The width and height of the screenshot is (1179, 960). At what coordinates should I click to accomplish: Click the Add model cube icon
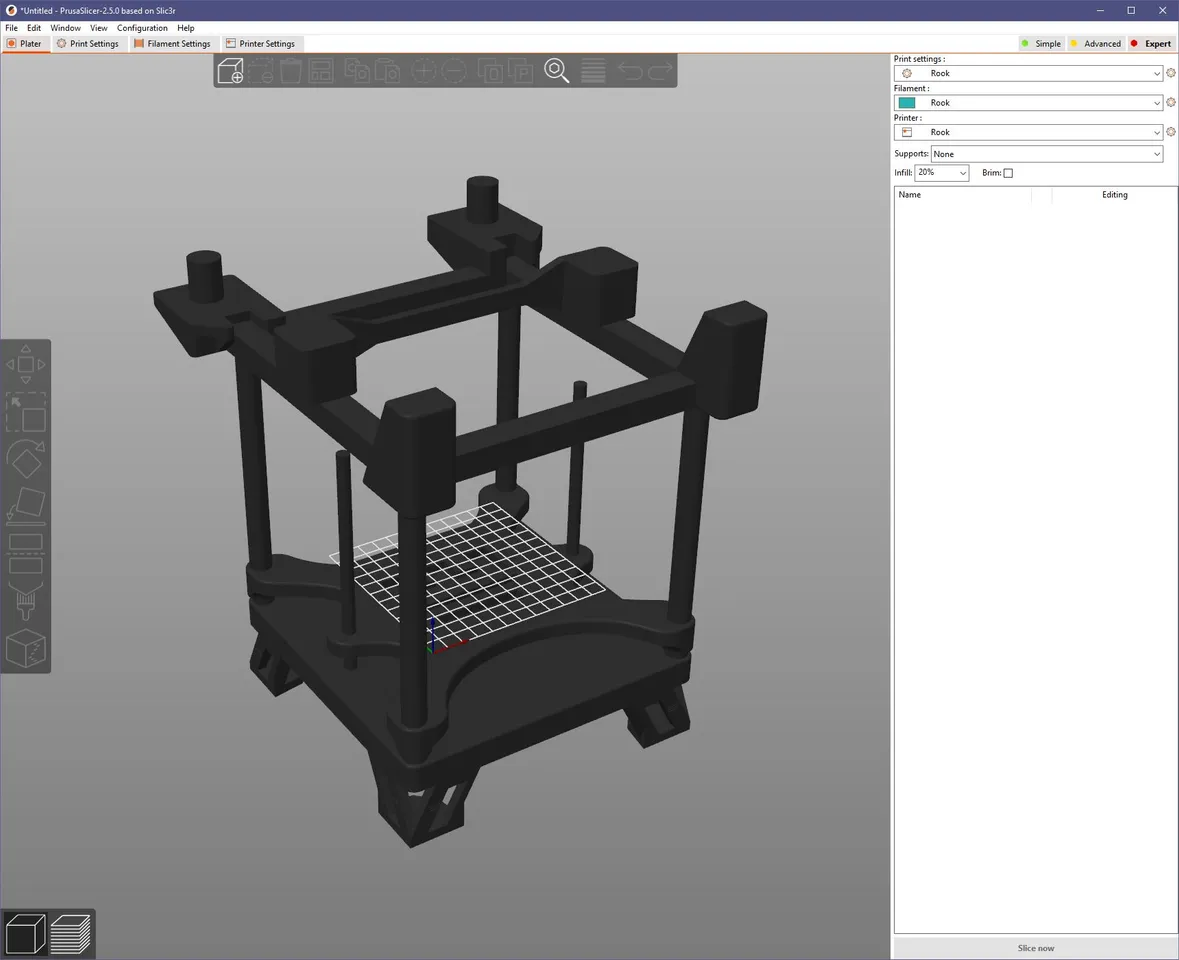pyautogui.click(x=230, y=71)
